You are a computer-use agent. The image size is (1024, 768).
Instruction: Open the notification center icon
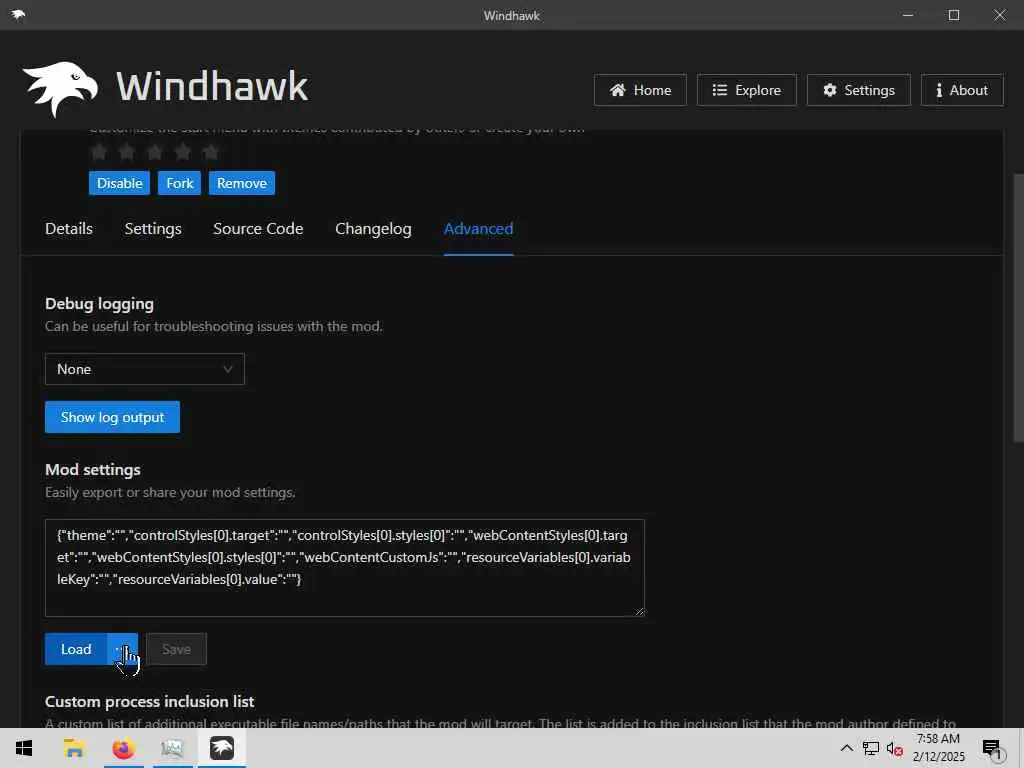[x=991, y=749]
